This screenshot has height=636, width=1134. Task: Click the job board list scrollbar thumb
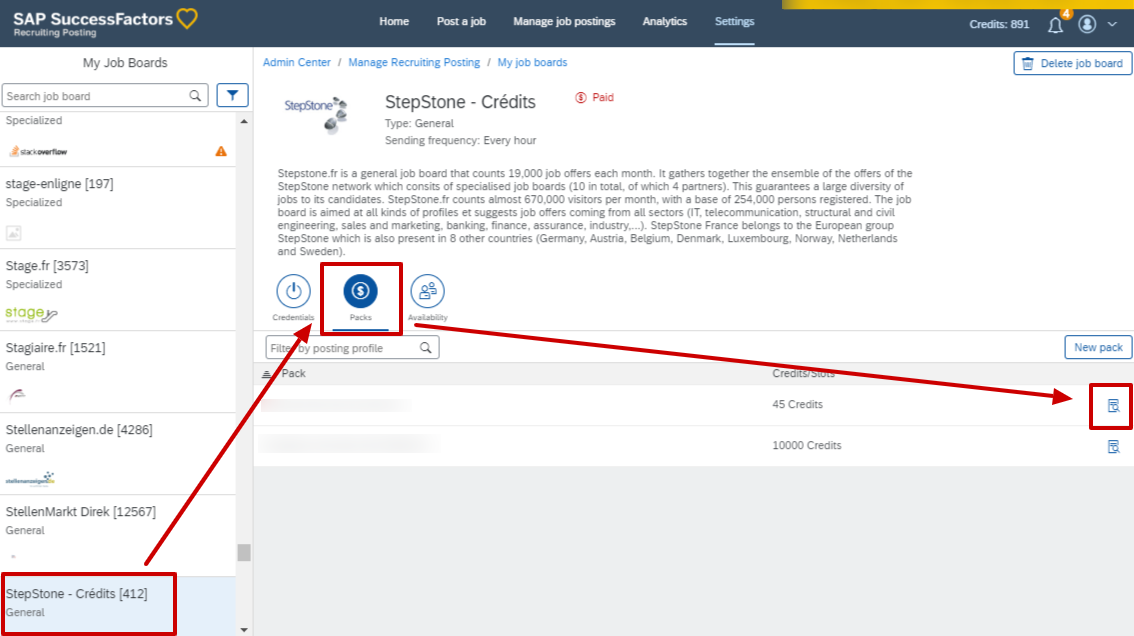[x=244, y=553]
